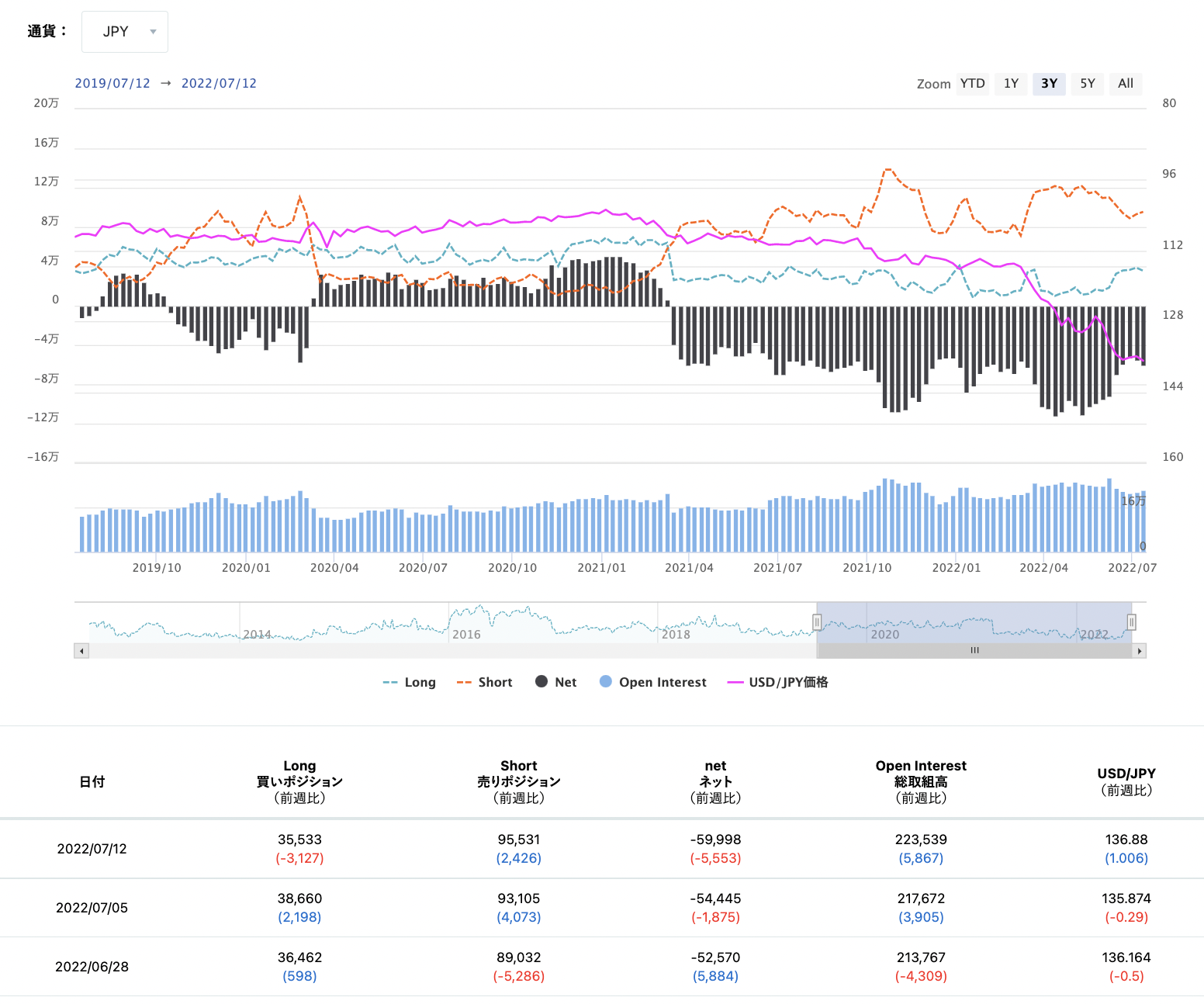Click the net value -52,570
The height and width of the screenshot is (1004, 1204).
pos(716,957)
